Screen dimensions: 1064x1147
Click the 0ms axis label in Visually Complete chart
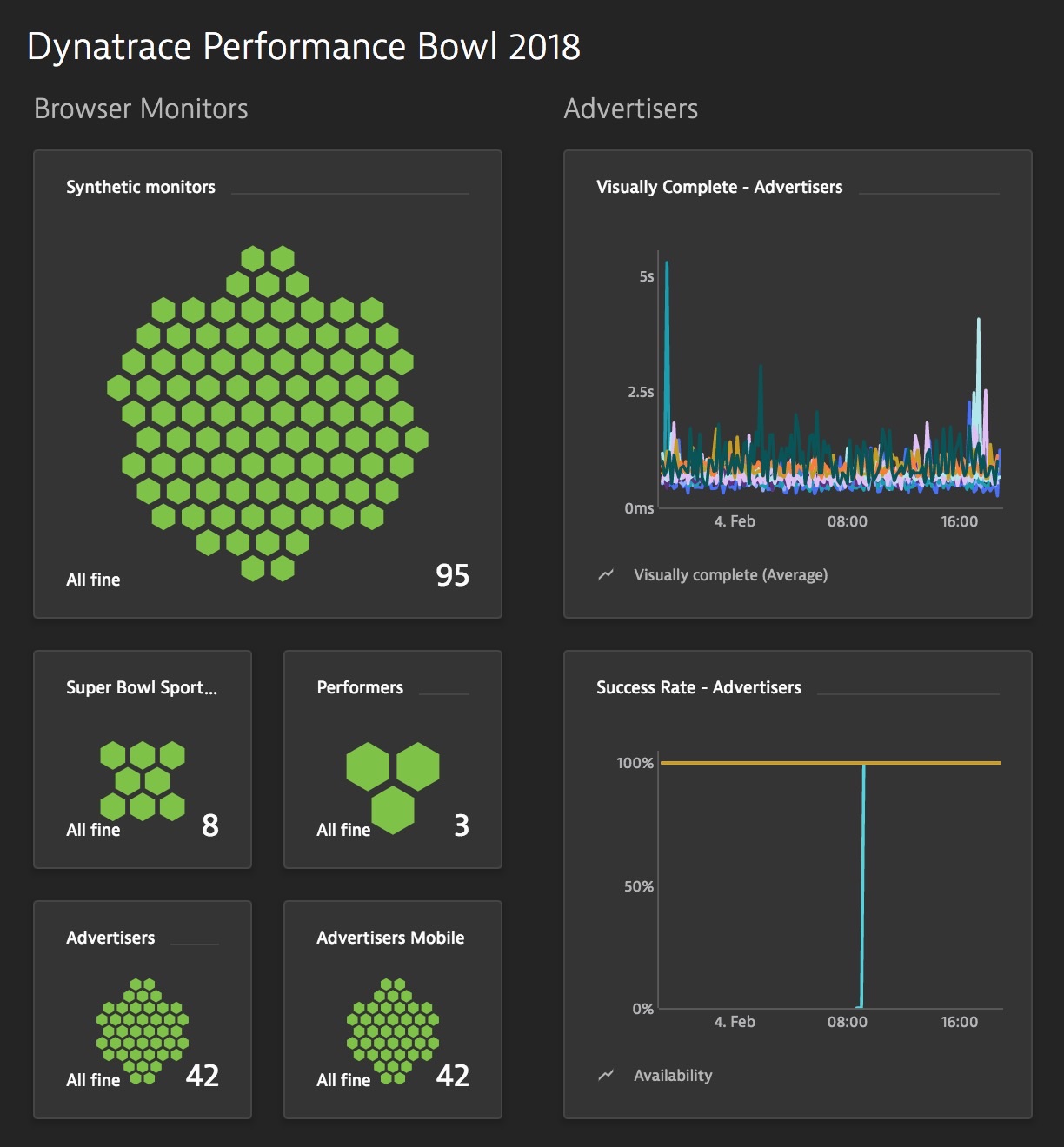coord(639,508)
